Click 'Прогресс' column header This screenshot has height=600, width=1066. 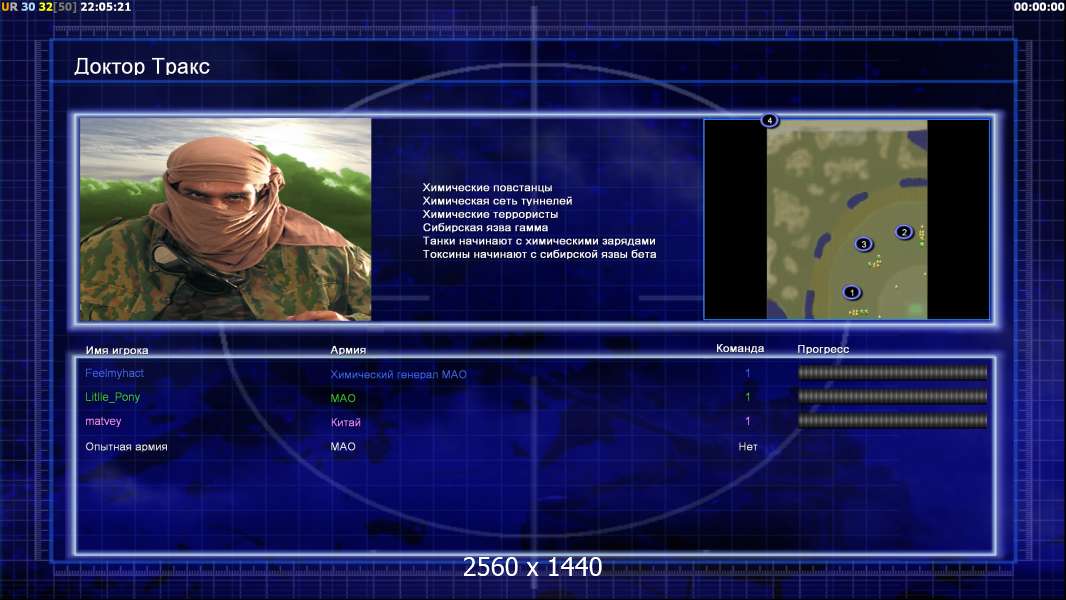[823, 349]
